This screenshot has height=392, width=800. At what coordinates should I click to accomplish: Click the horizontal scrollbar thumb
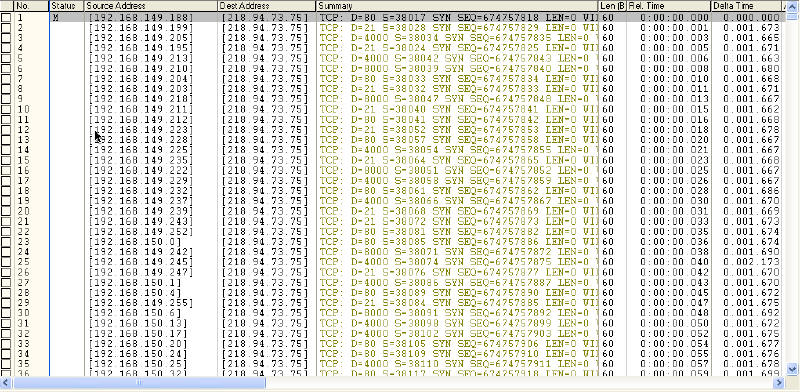[x=139, y=383]
